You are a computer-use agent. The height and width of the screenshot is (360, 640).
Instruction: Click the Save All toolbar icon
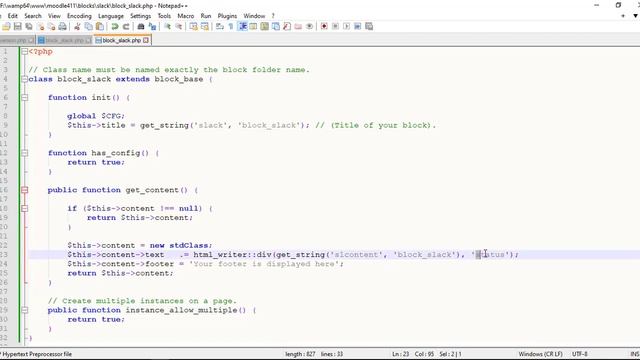[29, 27]
